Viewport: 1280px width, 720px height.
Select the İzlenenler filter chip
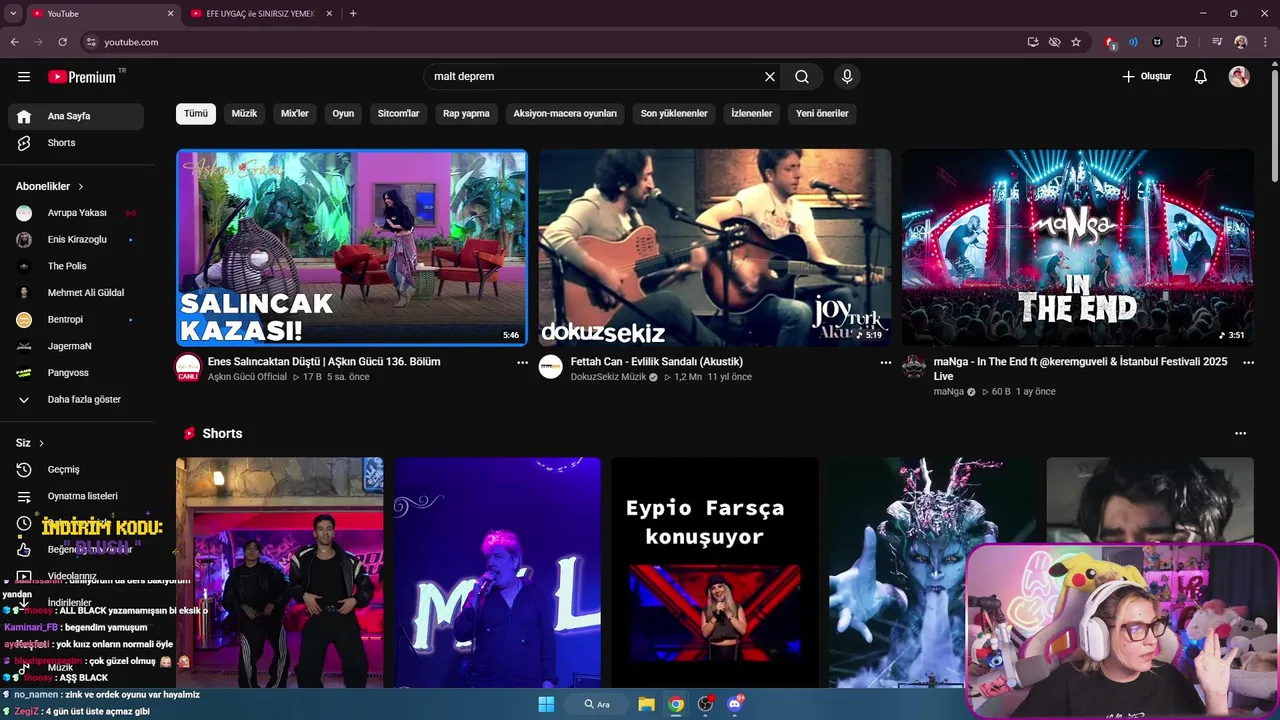pyautogui.click(x=752, y=114)
